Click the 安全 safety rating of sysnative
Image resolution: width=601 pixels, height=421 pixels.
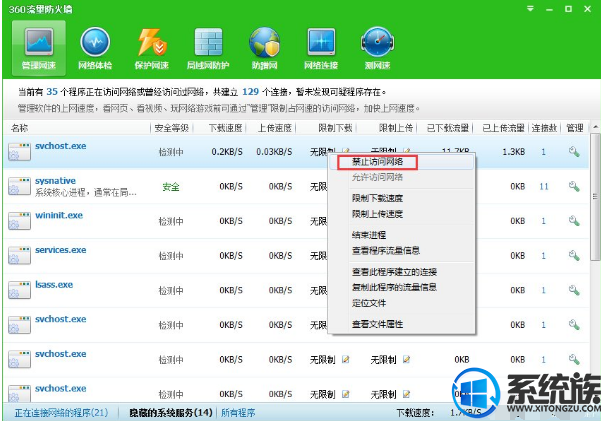pos(171,187)
